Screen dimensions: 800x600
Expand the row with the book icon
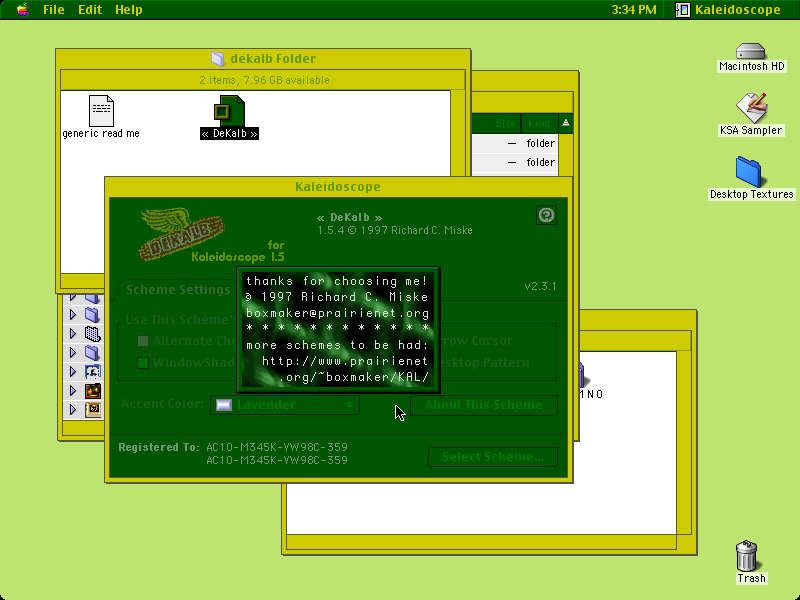[x=73, y=409]
